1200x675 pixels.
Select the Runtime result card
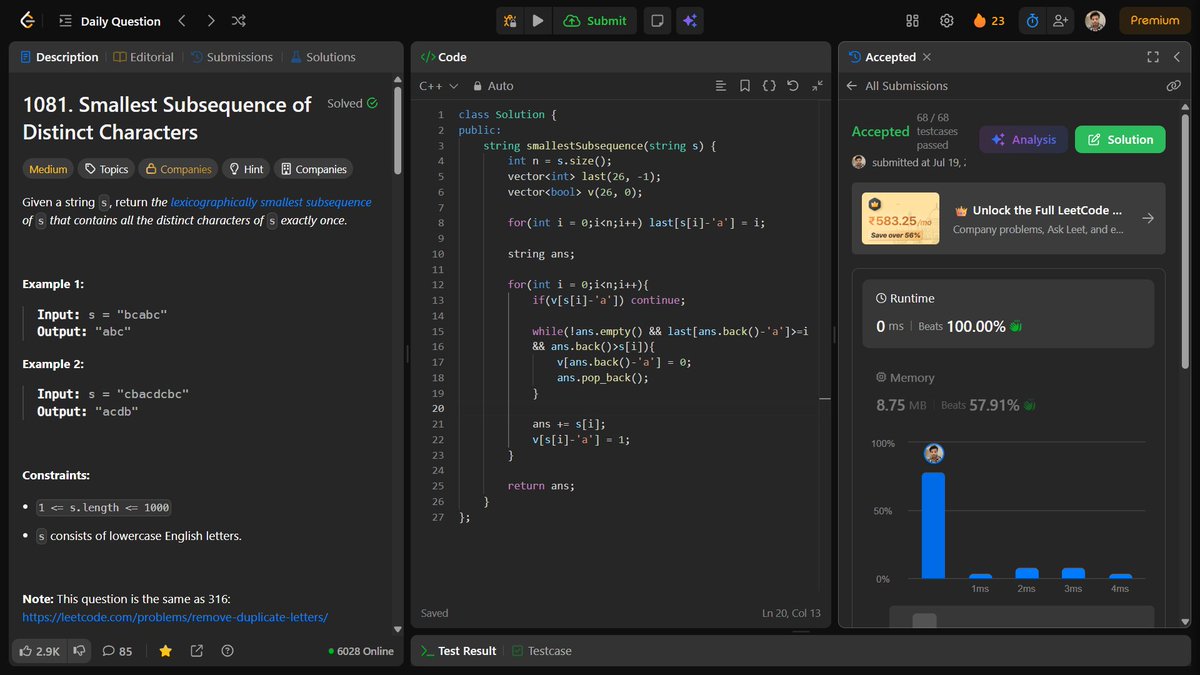point(1008,313)
